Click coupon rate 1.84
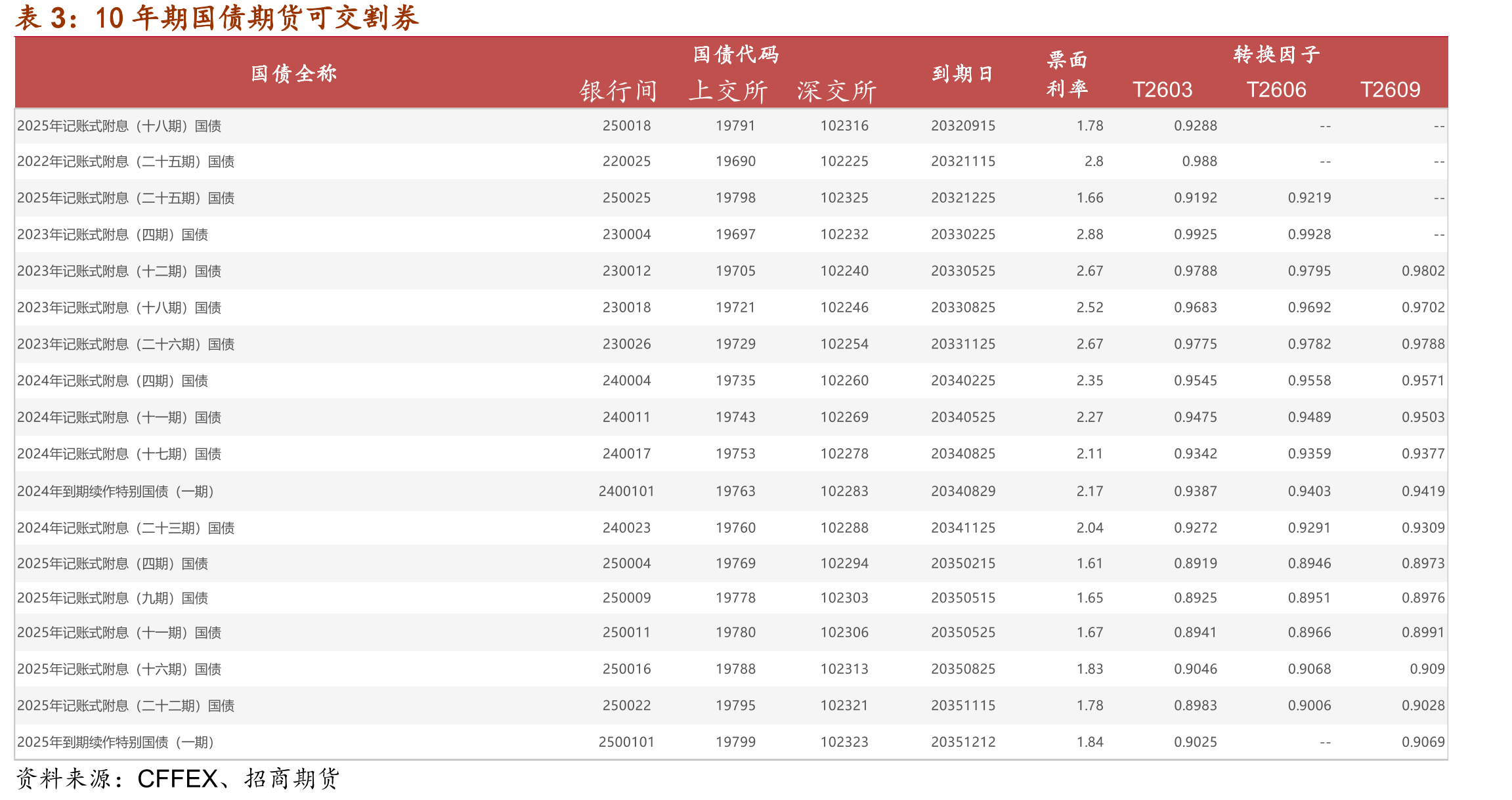 click(x=1090, y=742)
